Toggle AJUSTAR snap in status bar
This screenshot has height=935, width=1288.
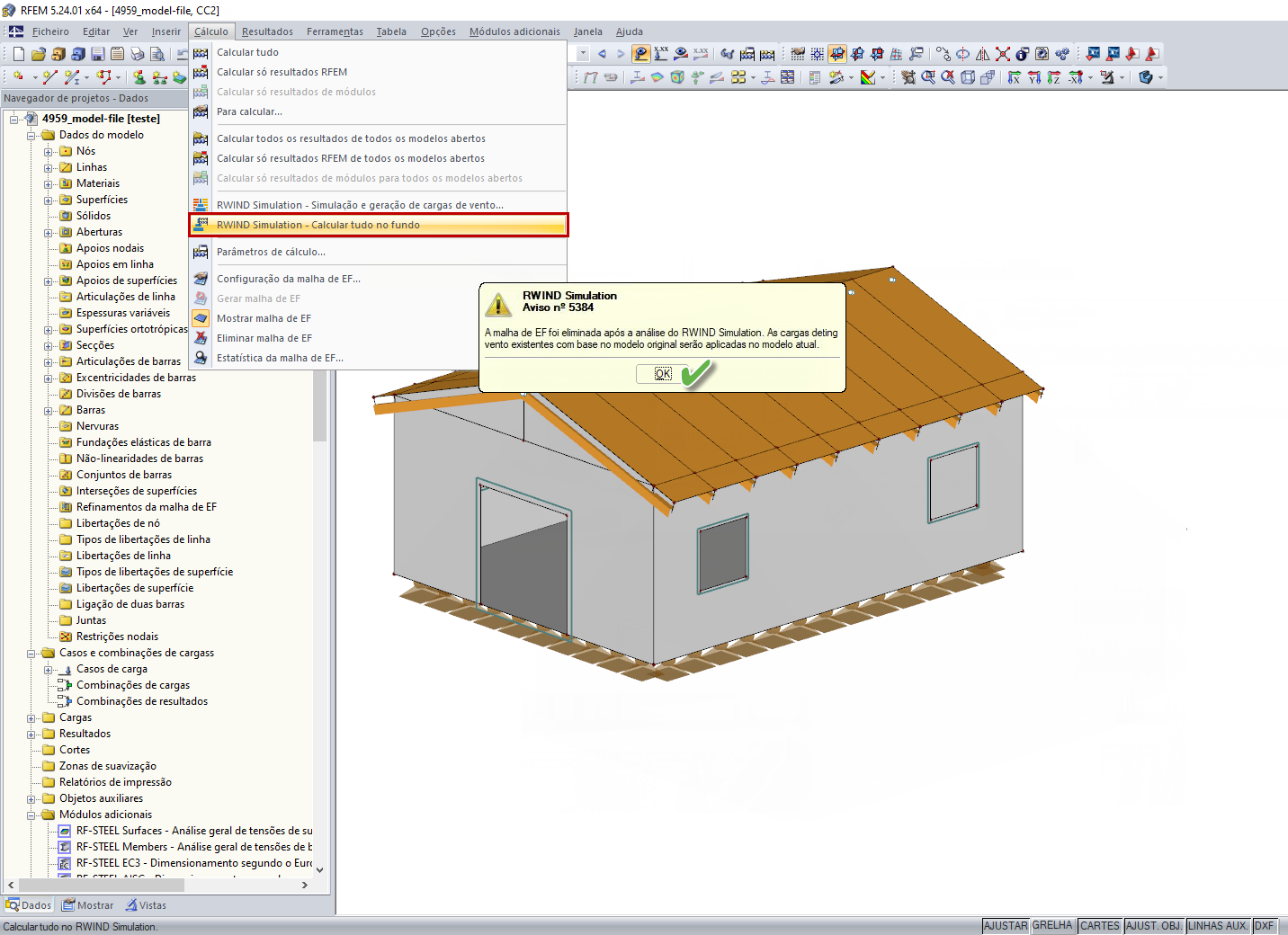(x=1006, y=926)
